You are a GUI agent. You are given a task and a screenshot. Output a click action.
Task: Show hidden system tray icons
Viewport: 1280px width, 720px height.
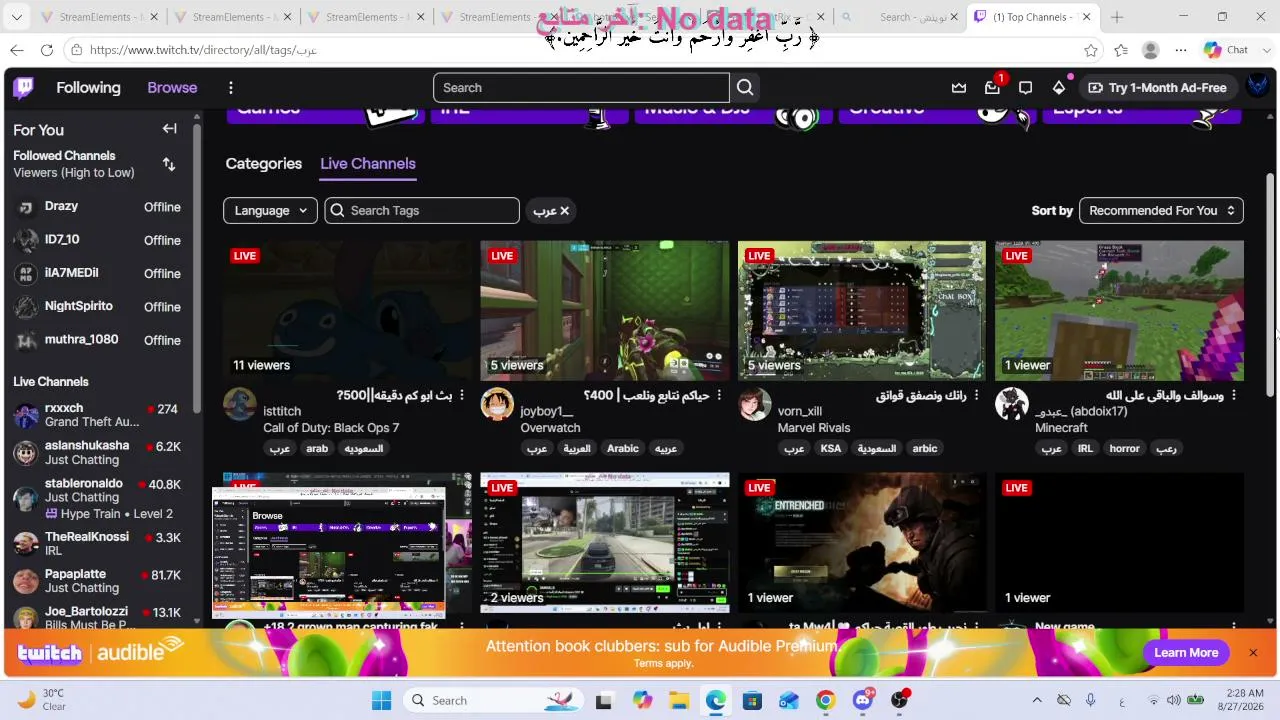click(1037, 700)
